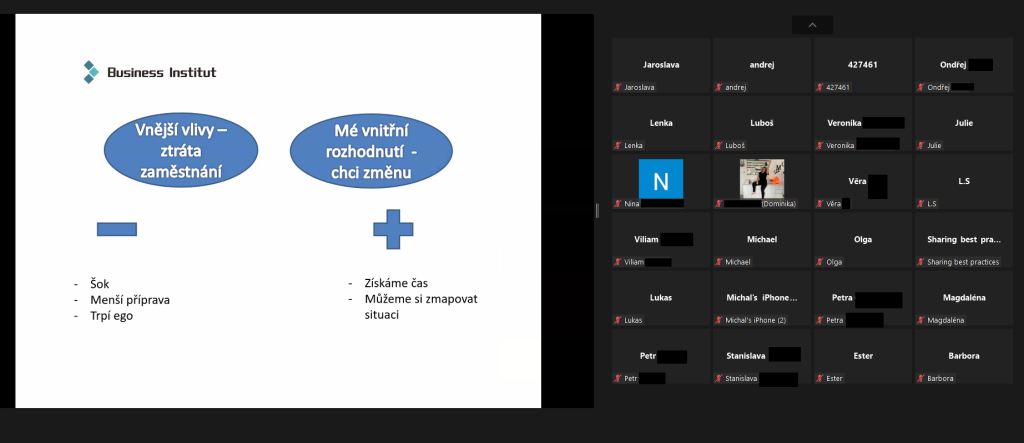Click the Business Institut logo on slide
The height and width of the screenshot is (443, 1024).
pos(150,72)
